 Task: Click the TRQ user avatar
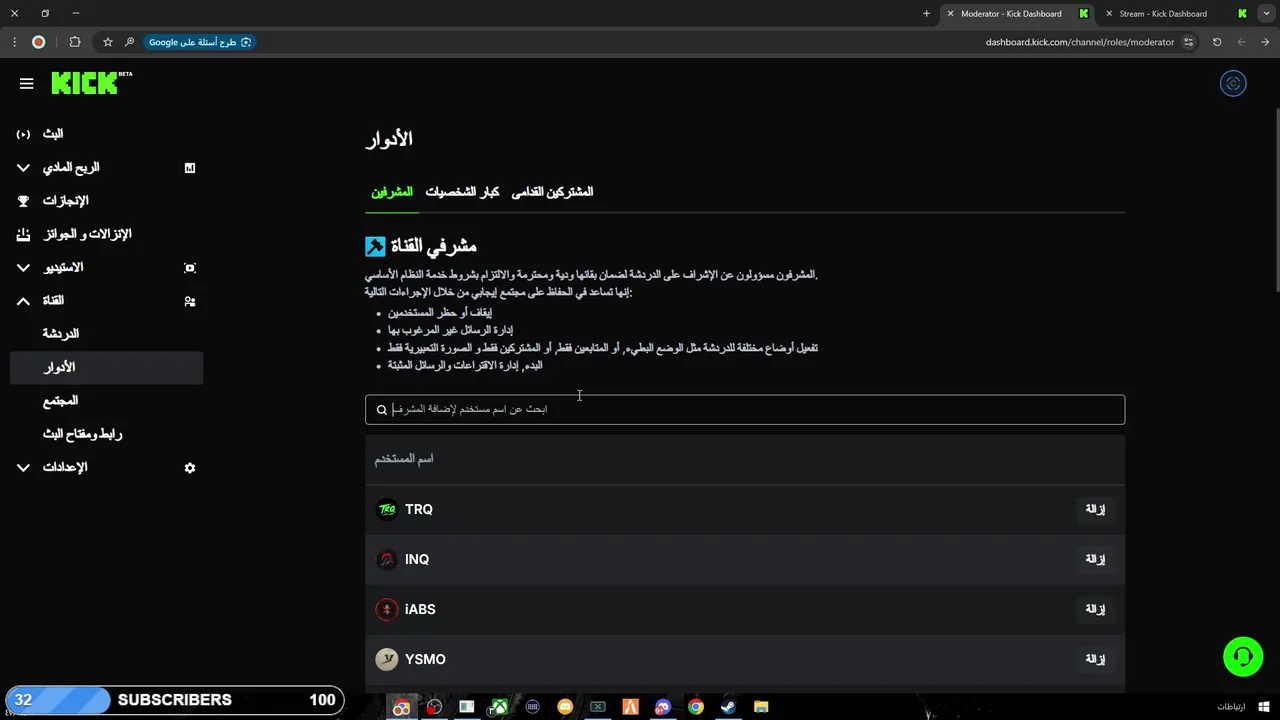387,510
